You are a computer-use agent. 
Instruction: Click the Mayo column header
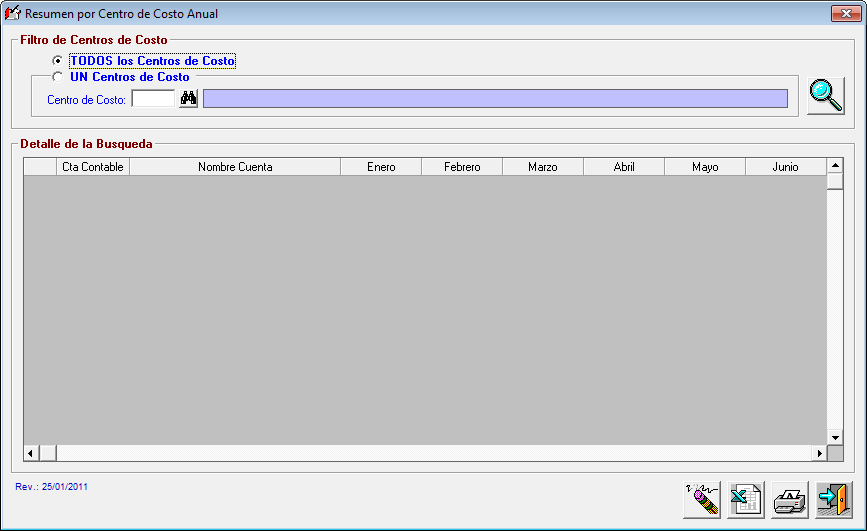tap(705, 166)
